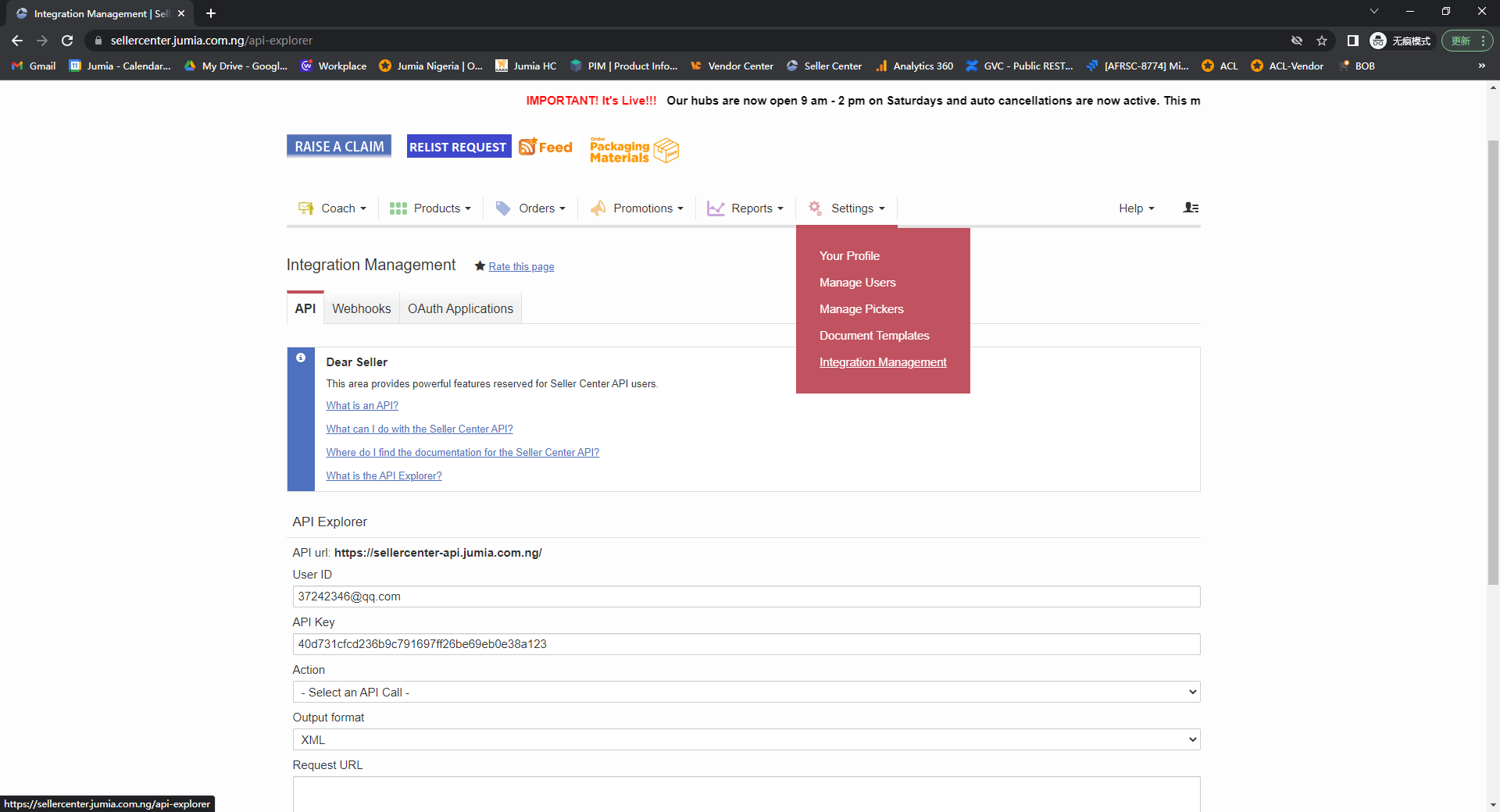Click the User ID input field
Screen dimensions: 1500x812
click(746, 597)
